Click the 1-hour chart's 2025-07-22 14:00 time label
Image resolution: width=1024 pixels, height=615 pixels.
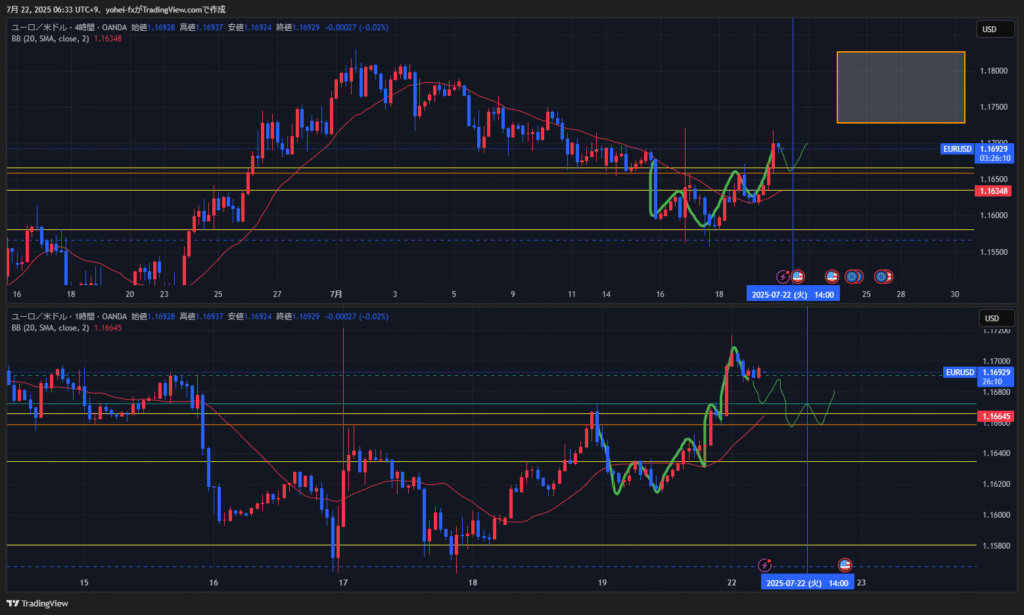pos(807,583)
